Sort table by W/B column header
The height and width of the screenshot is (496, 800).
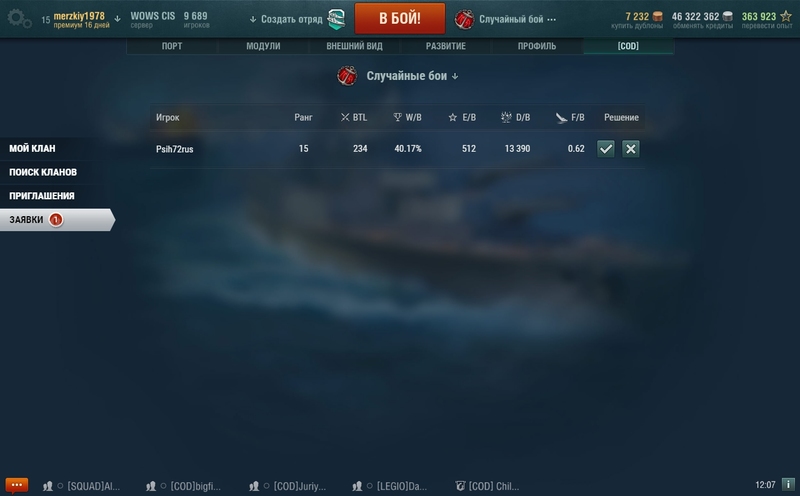tap(408, 117)
